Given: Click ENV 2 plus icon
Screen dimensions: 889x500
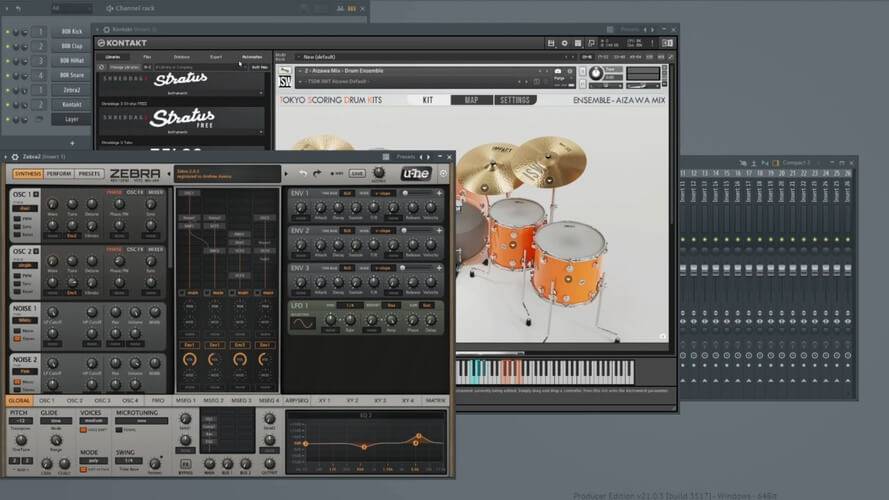Looking at the screenshot, I should 439,231.
